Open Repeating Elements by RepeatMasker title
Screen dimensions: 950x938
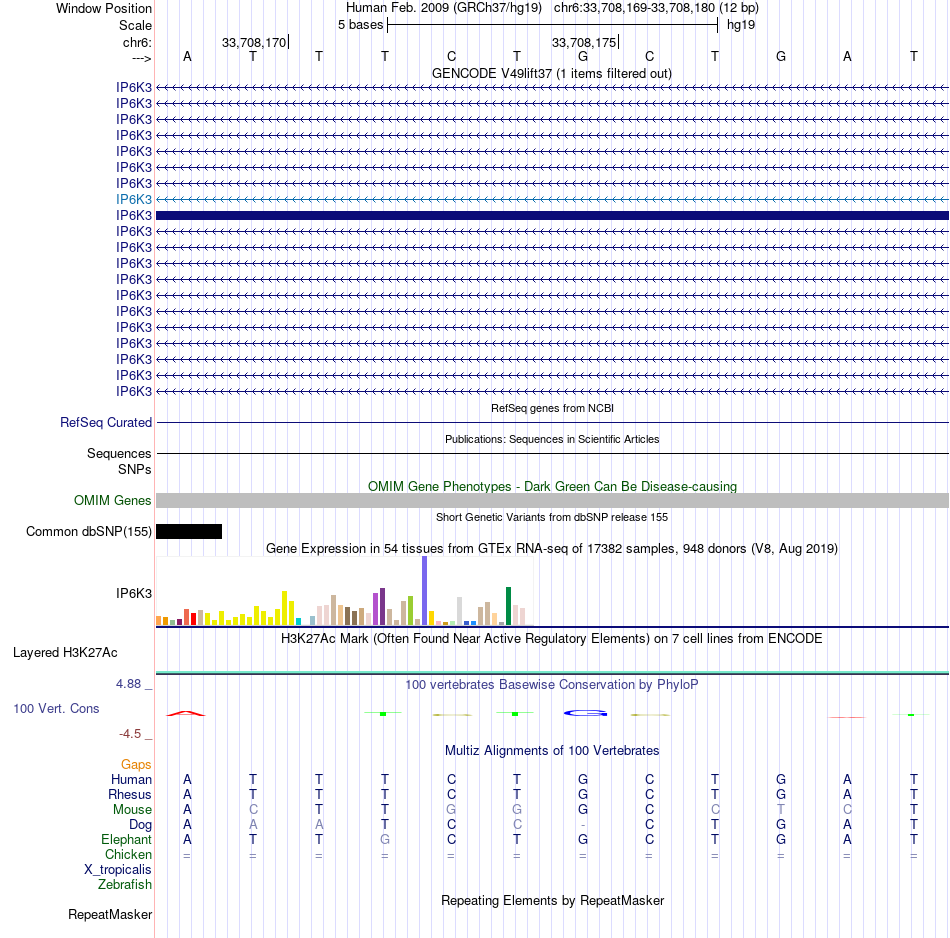click(552, 900)
